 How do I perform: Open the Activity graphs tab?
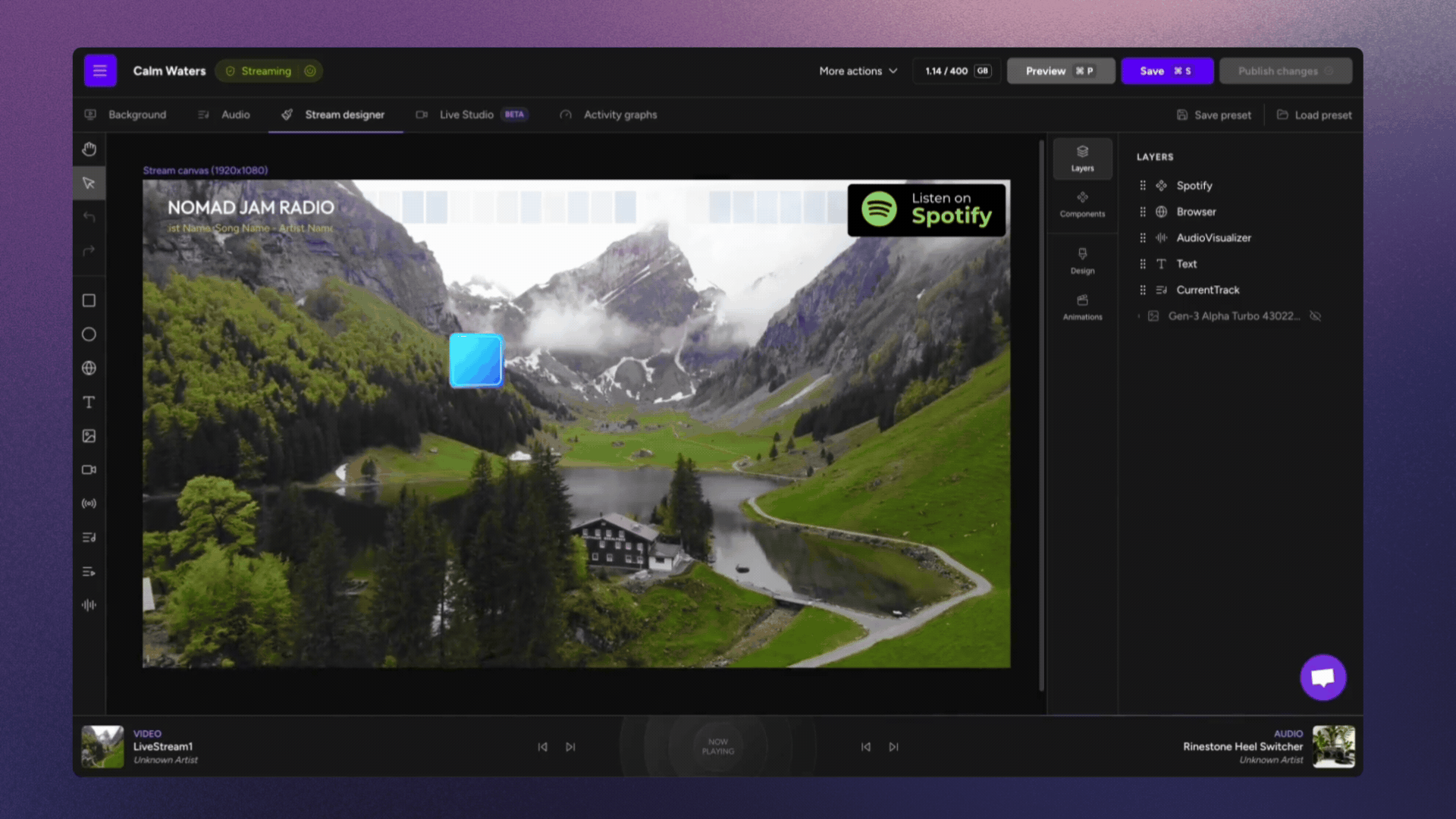(x=619, y=115)
